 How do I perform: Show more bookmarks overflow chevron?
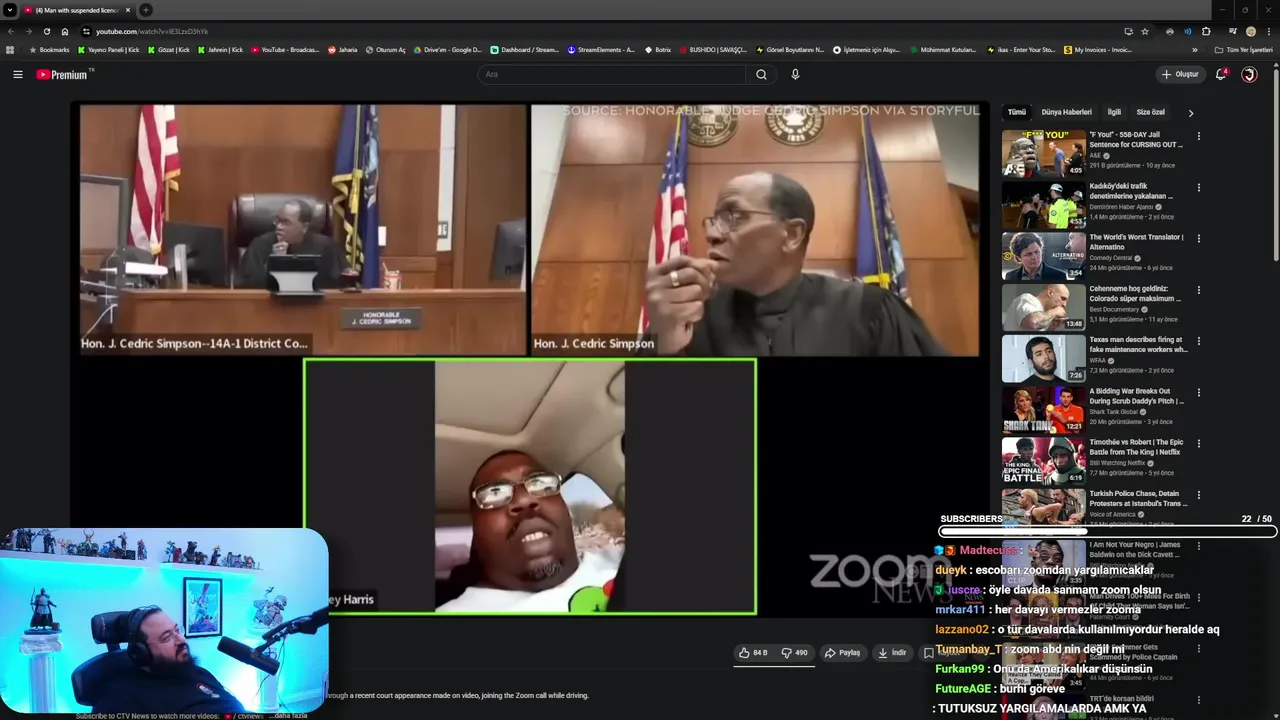click(1195, 50)
